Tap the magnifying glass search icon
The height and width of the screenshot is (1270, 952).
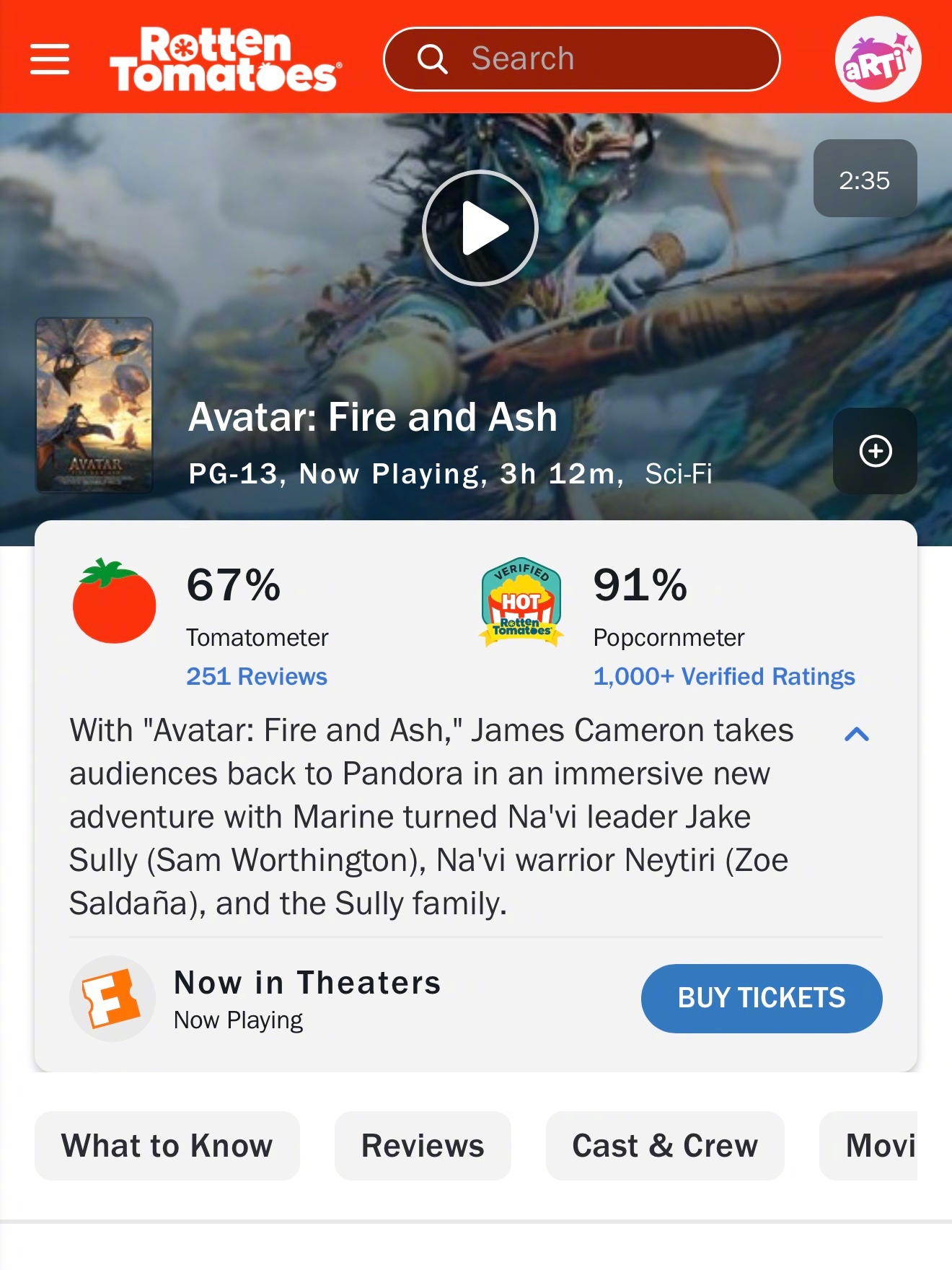[x=433, y=59]
